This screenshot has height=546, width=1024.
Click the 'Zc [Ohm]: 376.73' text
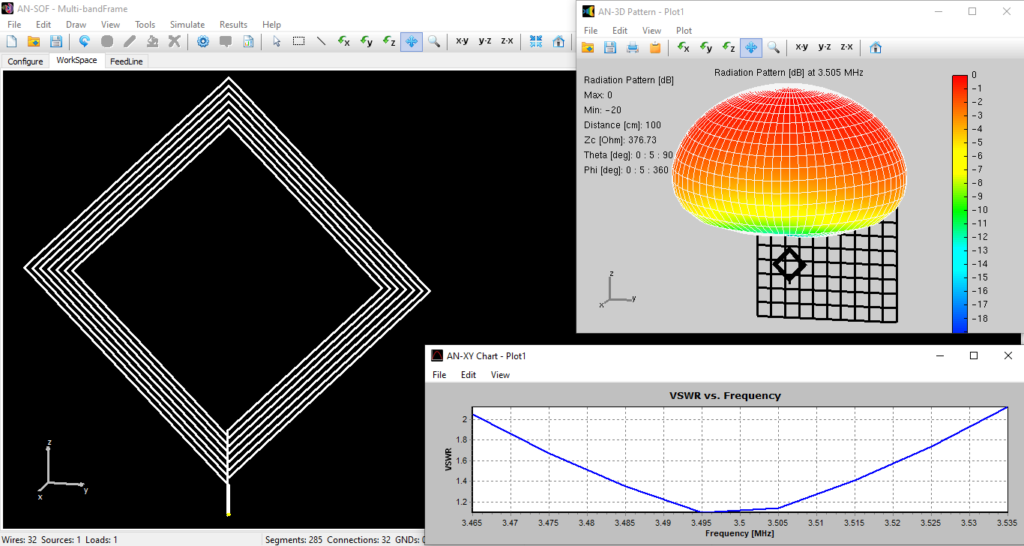[x=620, y=140]
